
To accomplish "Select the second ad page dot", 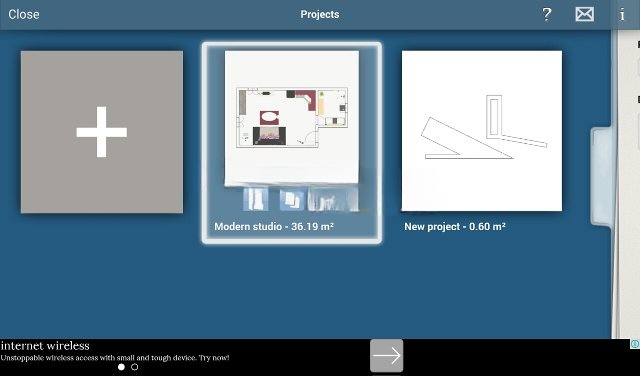I will click(134, 367).
